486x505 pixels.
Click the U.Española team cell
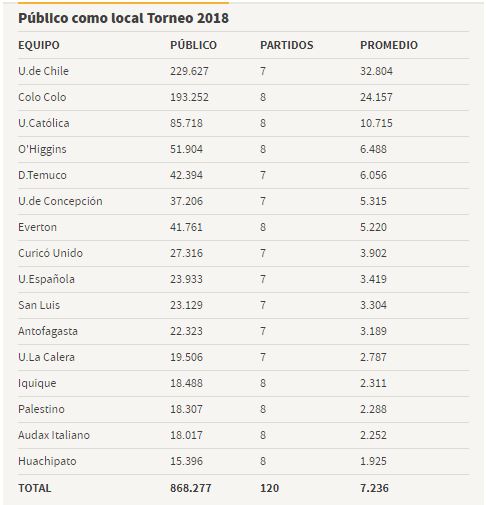pyautogui.click(x=46, y=279)
